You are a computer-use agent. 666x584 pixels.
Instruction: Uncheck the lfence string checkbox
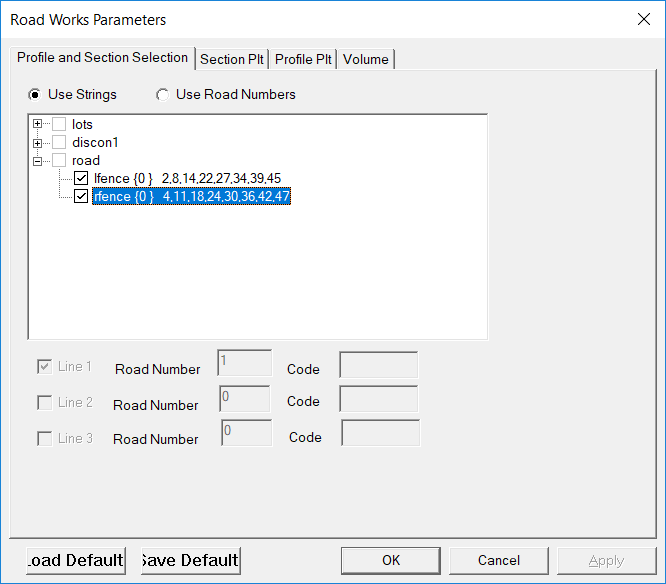click(81, 179)
